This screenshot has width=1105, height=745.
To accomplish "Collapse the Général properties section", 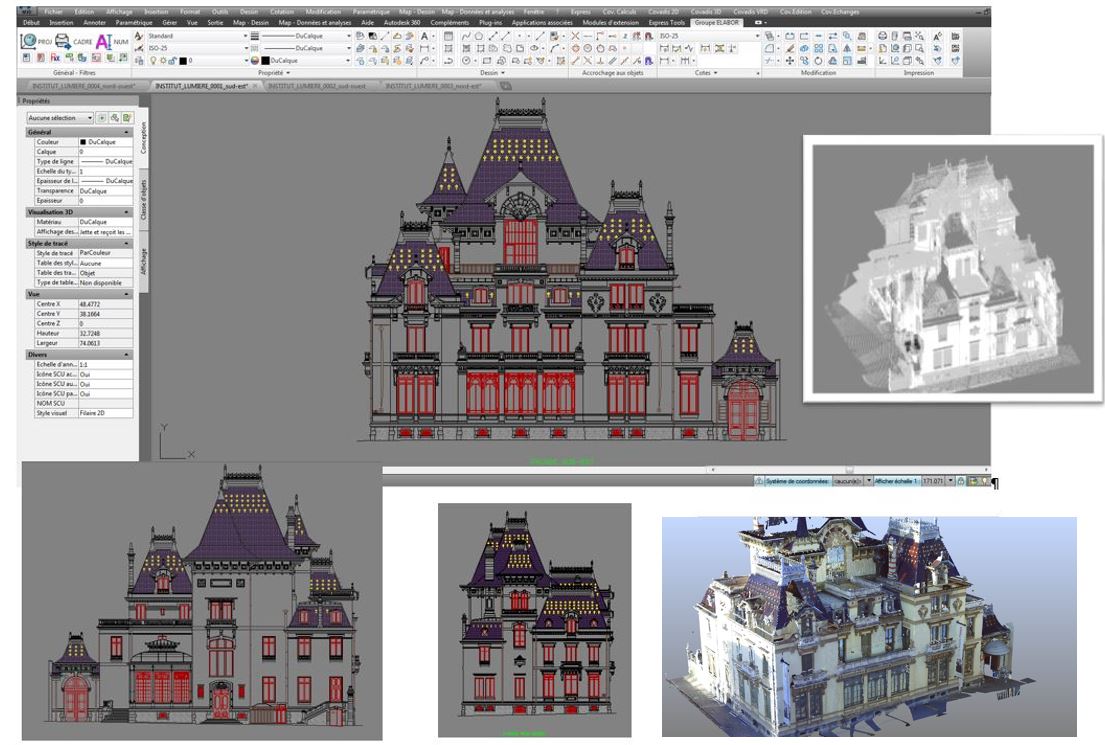I will pyautogui.click(x=126, y=132).
